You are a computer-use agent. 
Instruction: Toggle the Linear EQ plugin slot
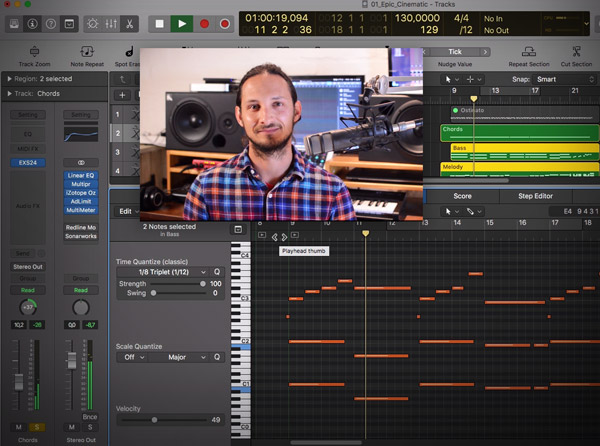click(81, 175)
